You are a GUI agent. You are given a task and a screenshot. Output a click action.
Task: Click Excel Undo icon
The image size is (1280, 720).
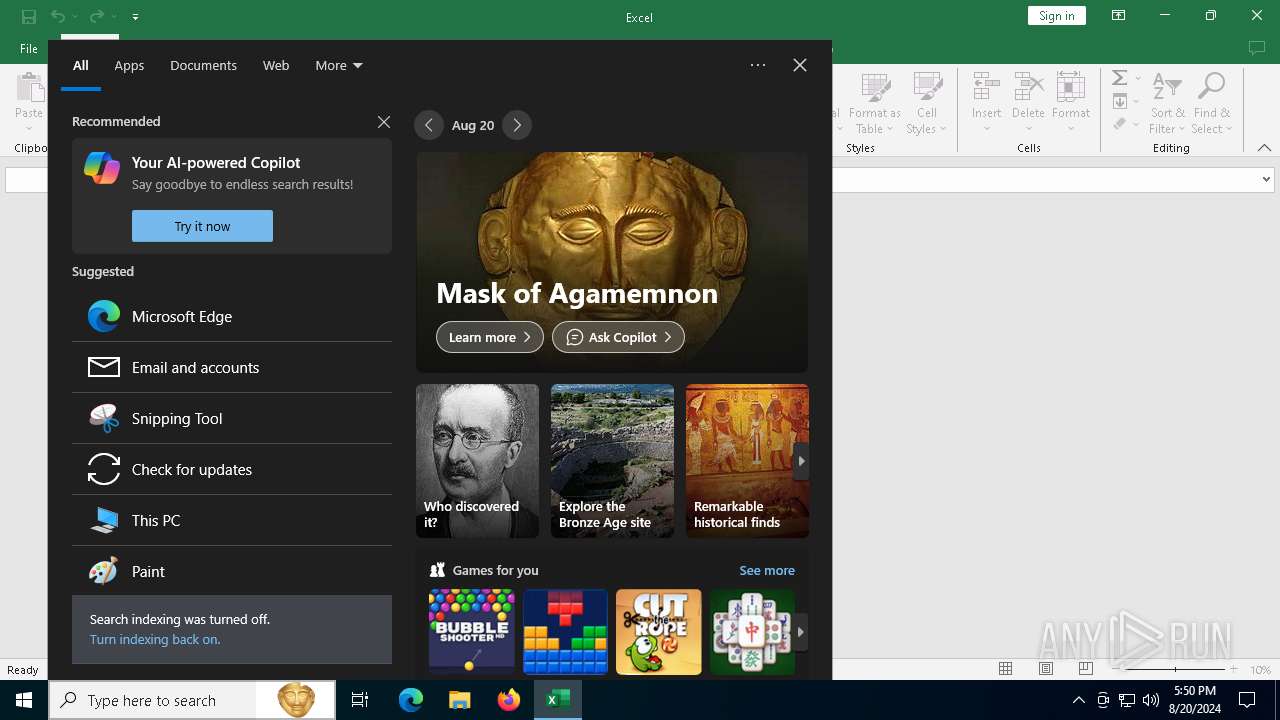click(58, 16)
